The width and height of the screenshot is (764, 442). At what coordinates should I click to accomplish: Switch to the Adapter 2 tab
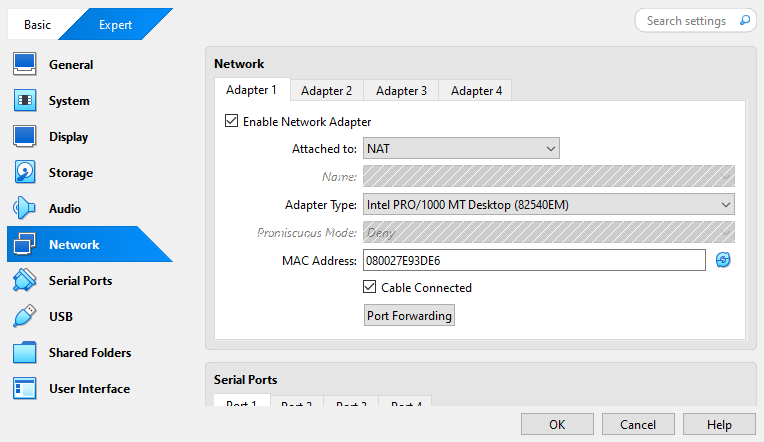click(326, 91)
